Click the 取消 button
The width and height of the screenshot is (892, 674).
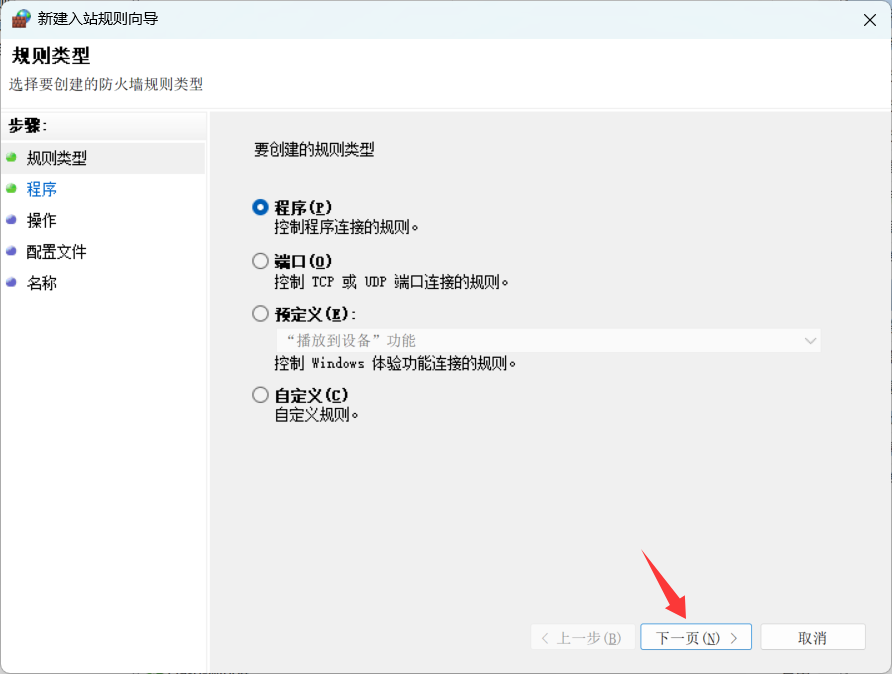(x=812, y=636)
